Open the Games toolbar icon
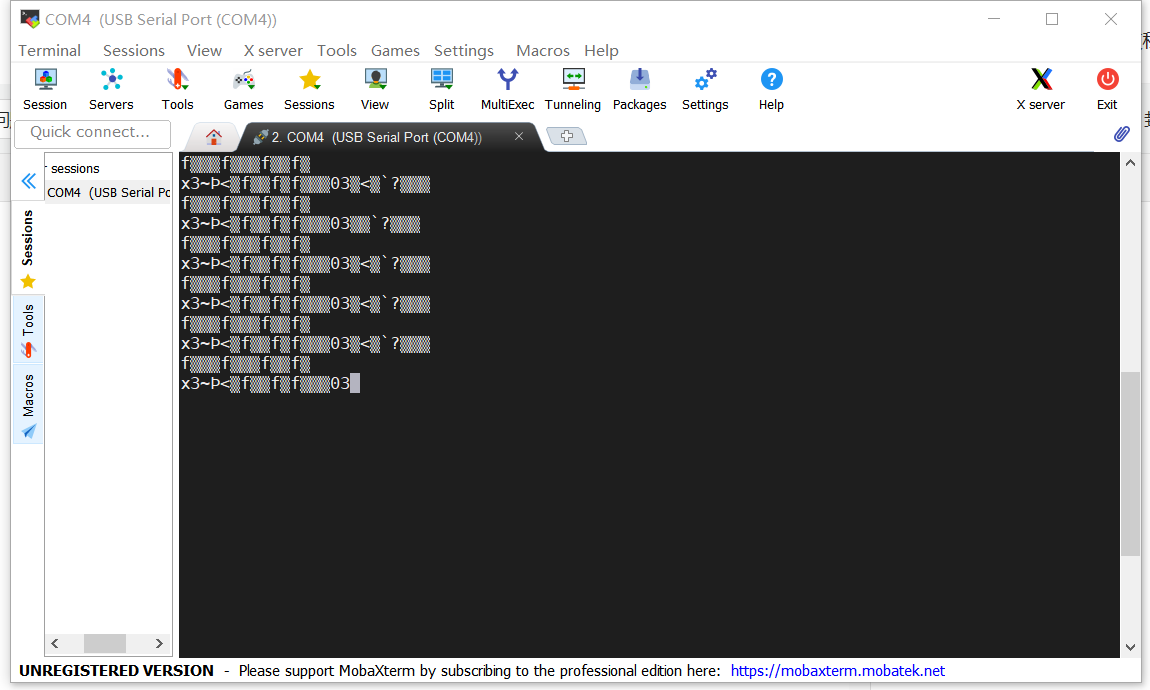1150x690 pixels. tap(243, 80)
